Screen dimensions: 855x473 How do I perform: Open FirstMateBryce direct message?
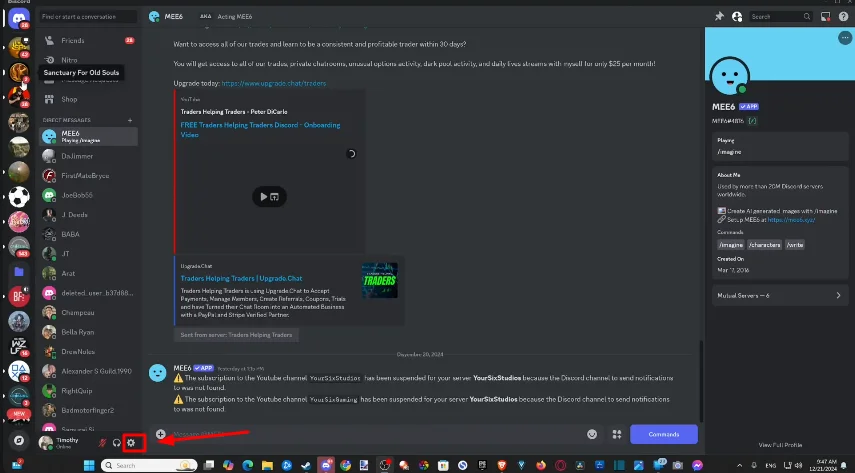point(89,176)
